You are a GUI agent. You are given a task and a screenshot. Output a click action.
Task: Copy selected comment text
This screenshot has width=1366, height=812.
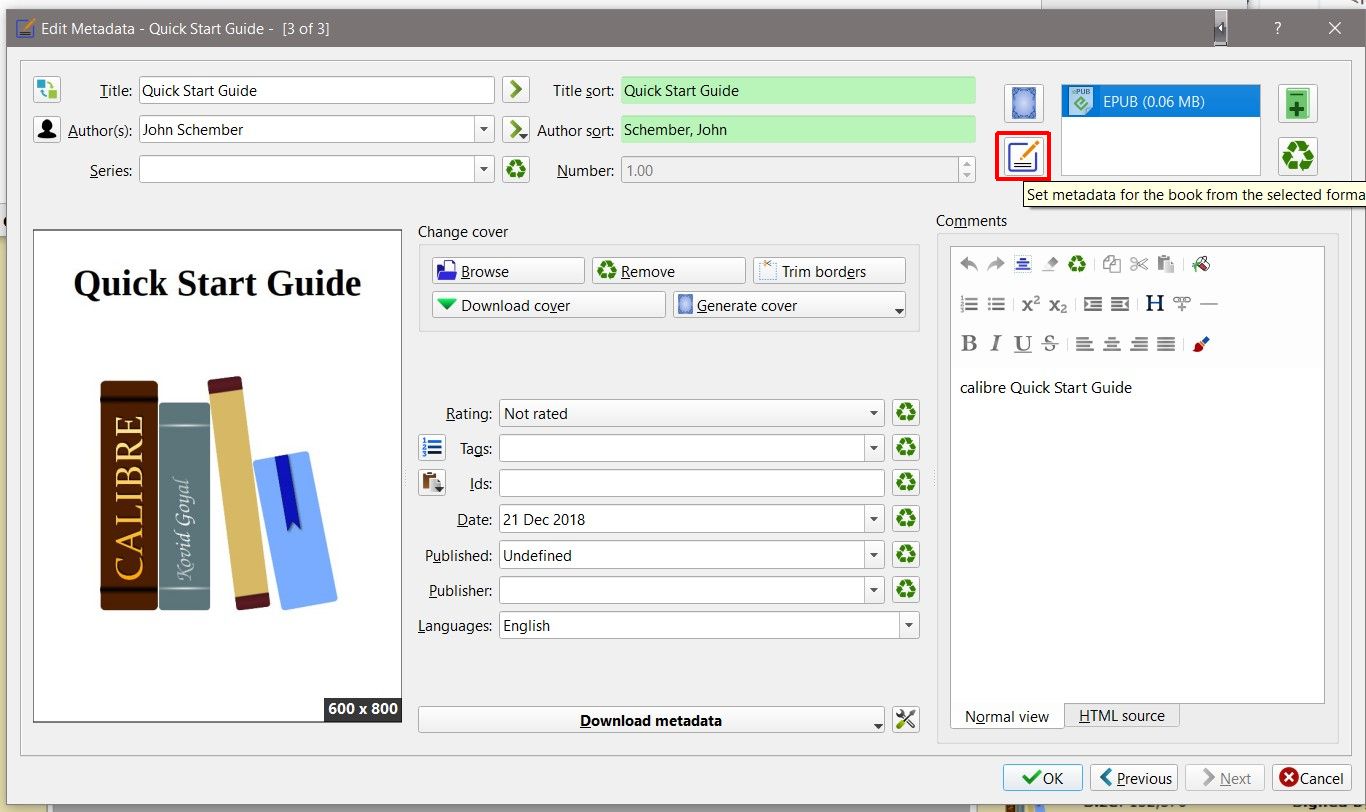[1112, 264]
